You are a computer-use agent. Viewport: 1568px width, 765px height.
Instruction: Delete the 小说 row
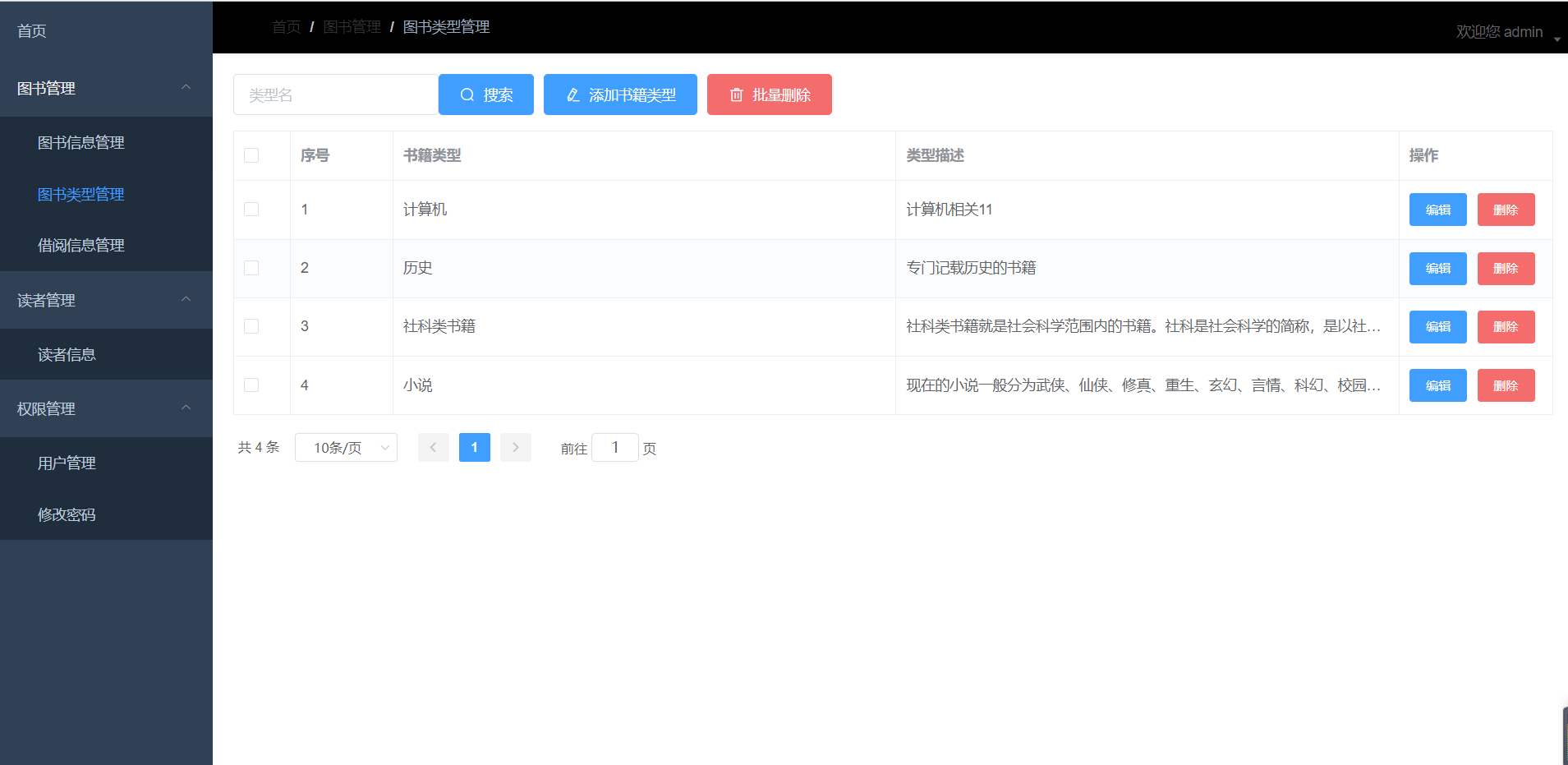point(1506,385)
